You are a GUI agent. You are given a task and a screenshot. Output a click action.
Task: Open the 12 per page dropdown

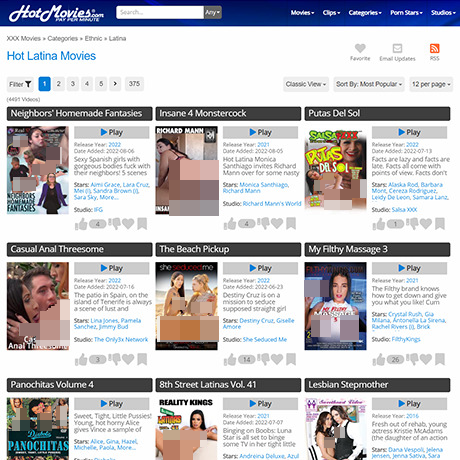point(431,84)
